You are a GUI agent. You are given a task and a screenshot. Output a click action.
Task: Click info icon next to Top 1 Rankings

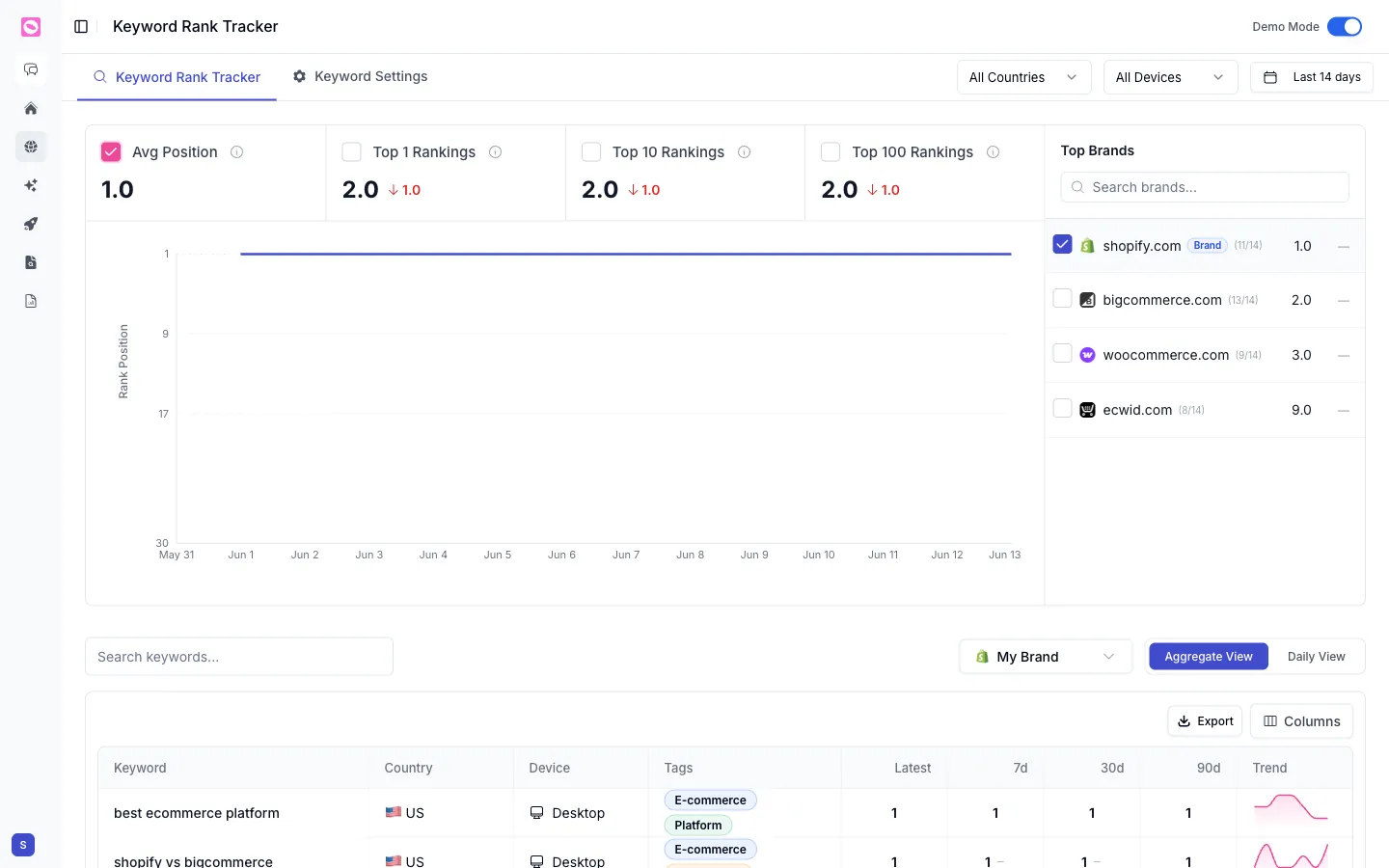(x=496, y=152)
